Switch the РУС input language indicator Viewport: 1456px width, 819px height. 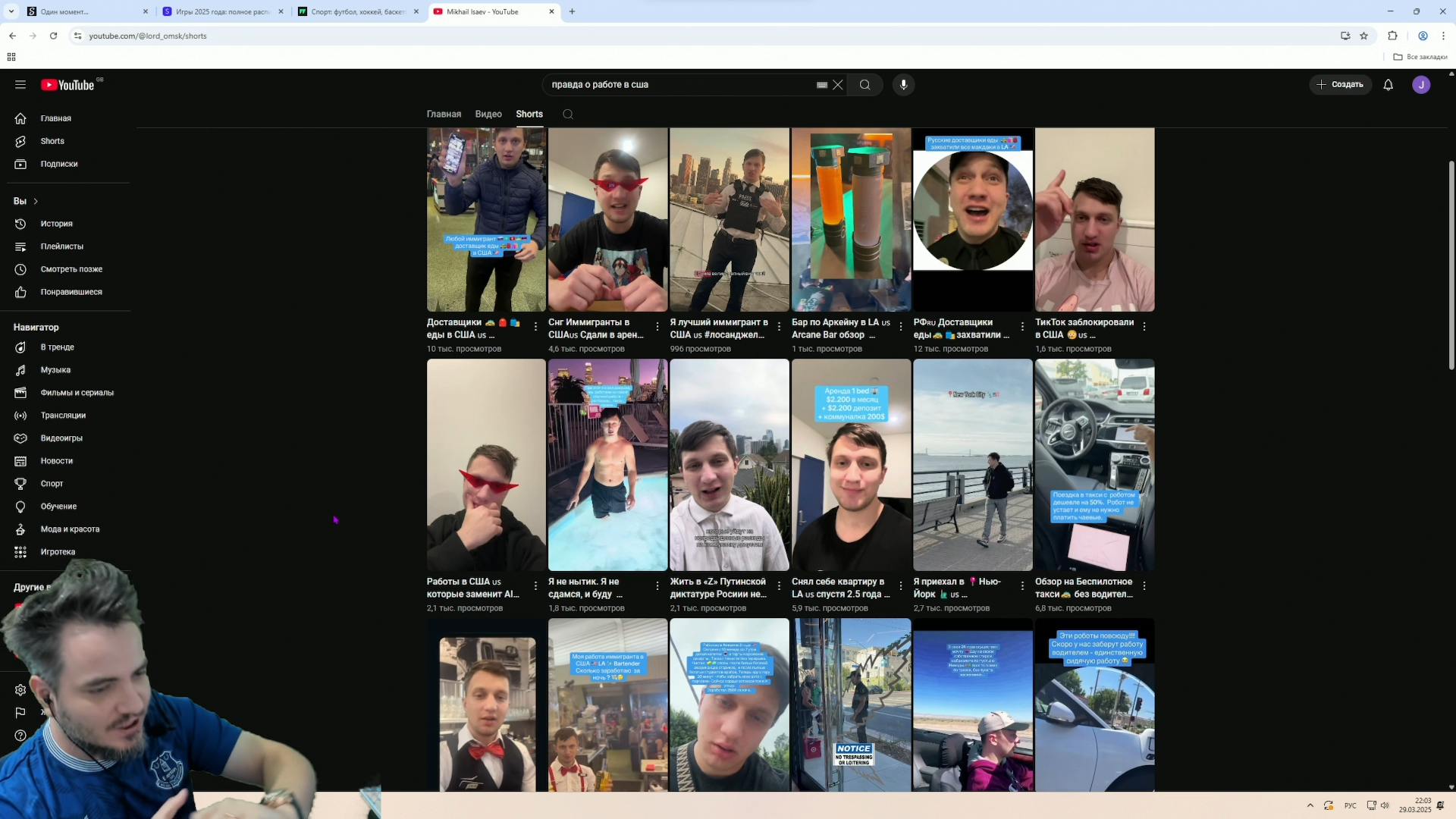coord(1351,805)
